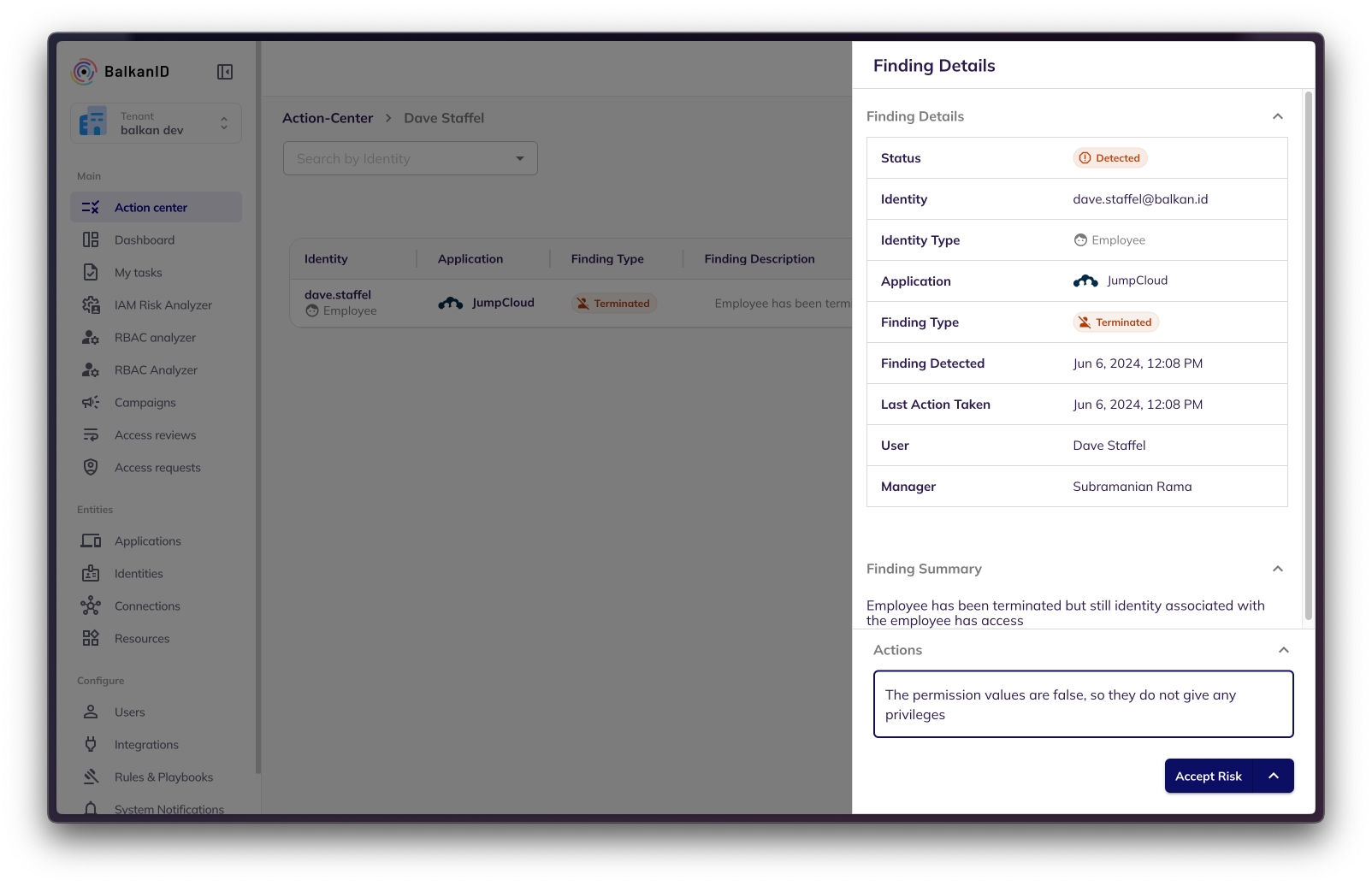Open the Tenant balkan dev selector
1372x886 pixels.
tap(156, 123)
